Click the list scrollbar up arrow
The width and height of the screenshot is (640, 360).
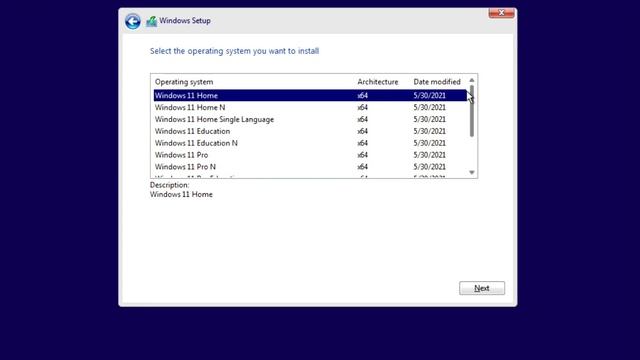pyautogui.click(x=472, y=80)
